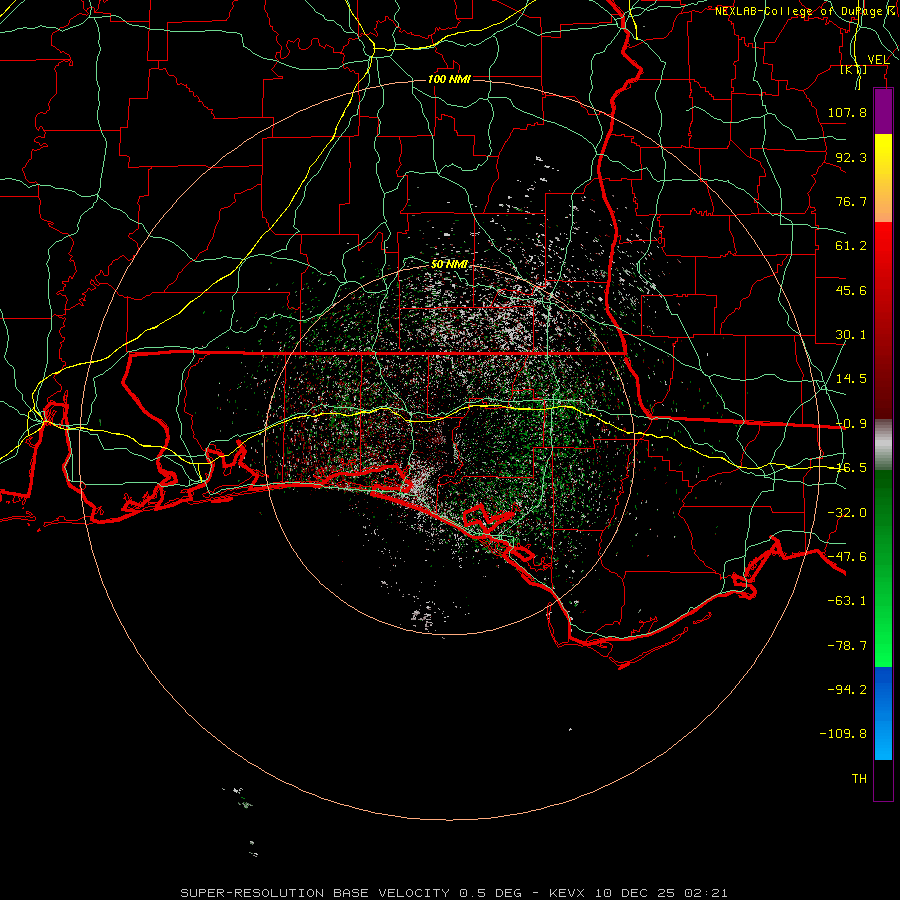Click the KEVX radar site identifier

[567, 893]
